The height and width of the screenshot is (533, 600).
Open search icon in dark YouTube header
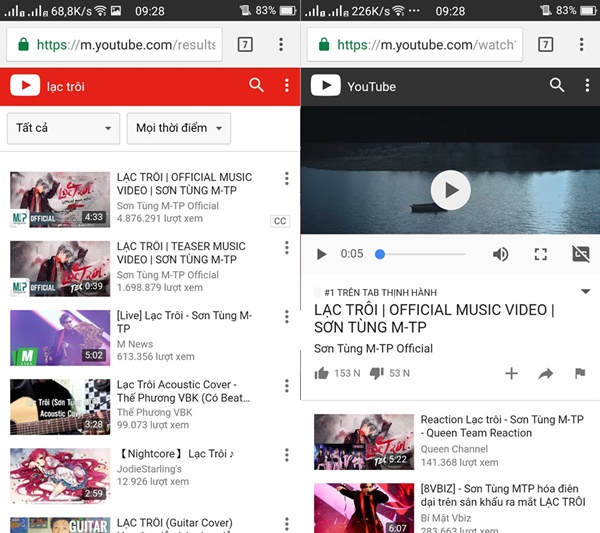point(557,86)
